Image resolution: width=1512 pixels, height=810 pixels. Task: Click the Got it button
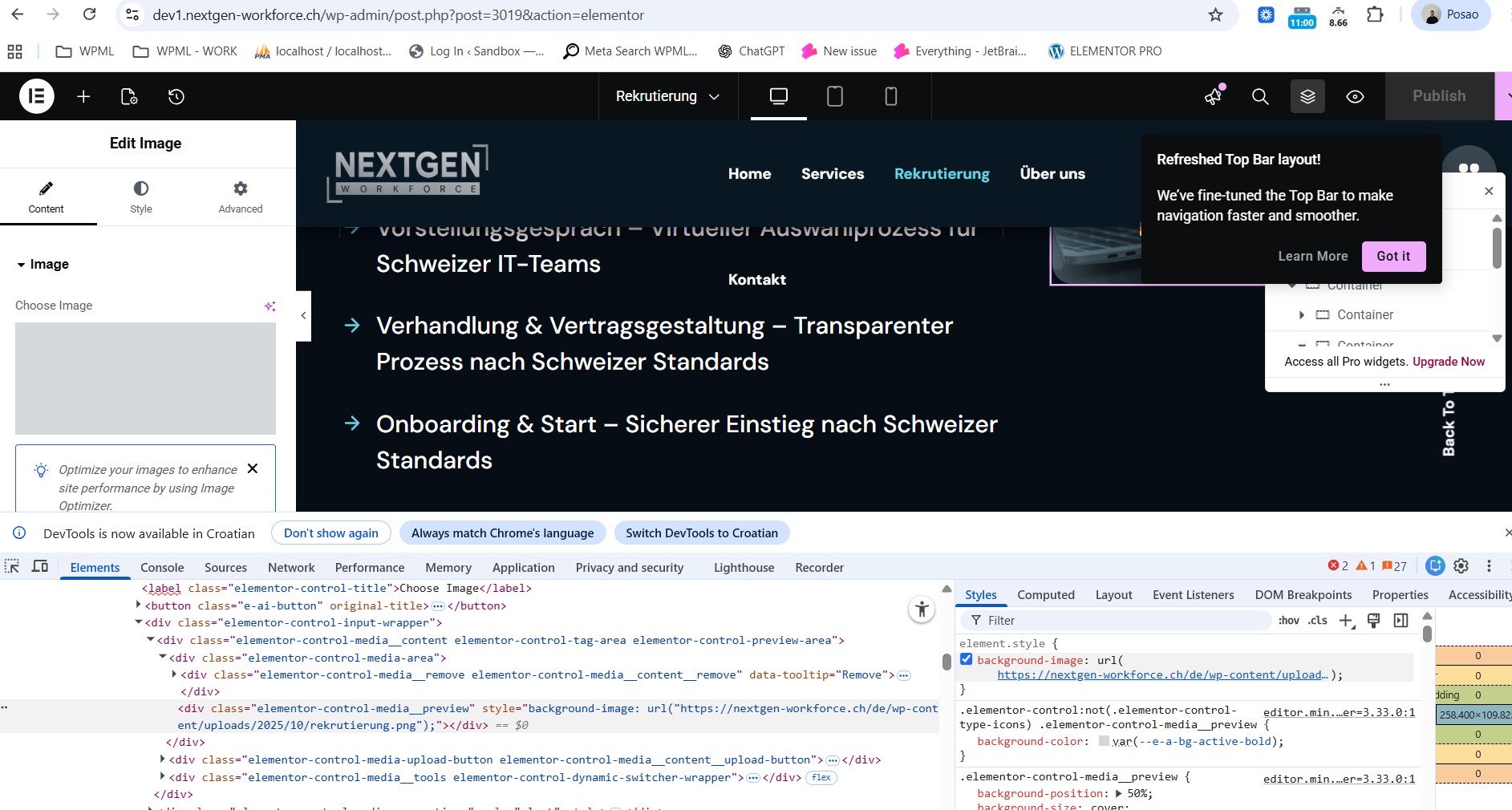1392,257
